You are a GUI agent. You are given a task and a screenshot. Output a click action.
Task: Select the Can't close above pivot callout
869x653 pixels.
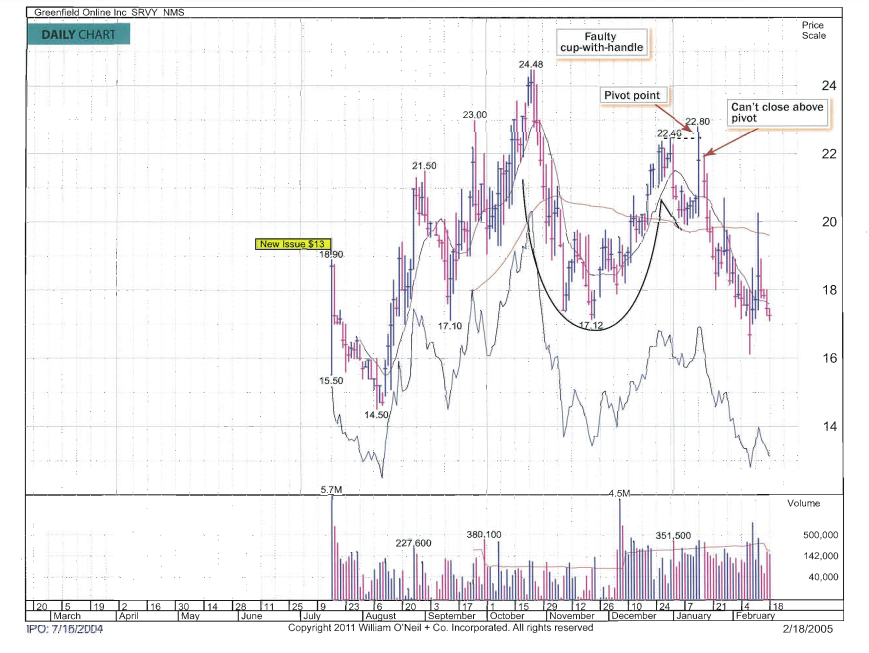pos(778,112)
